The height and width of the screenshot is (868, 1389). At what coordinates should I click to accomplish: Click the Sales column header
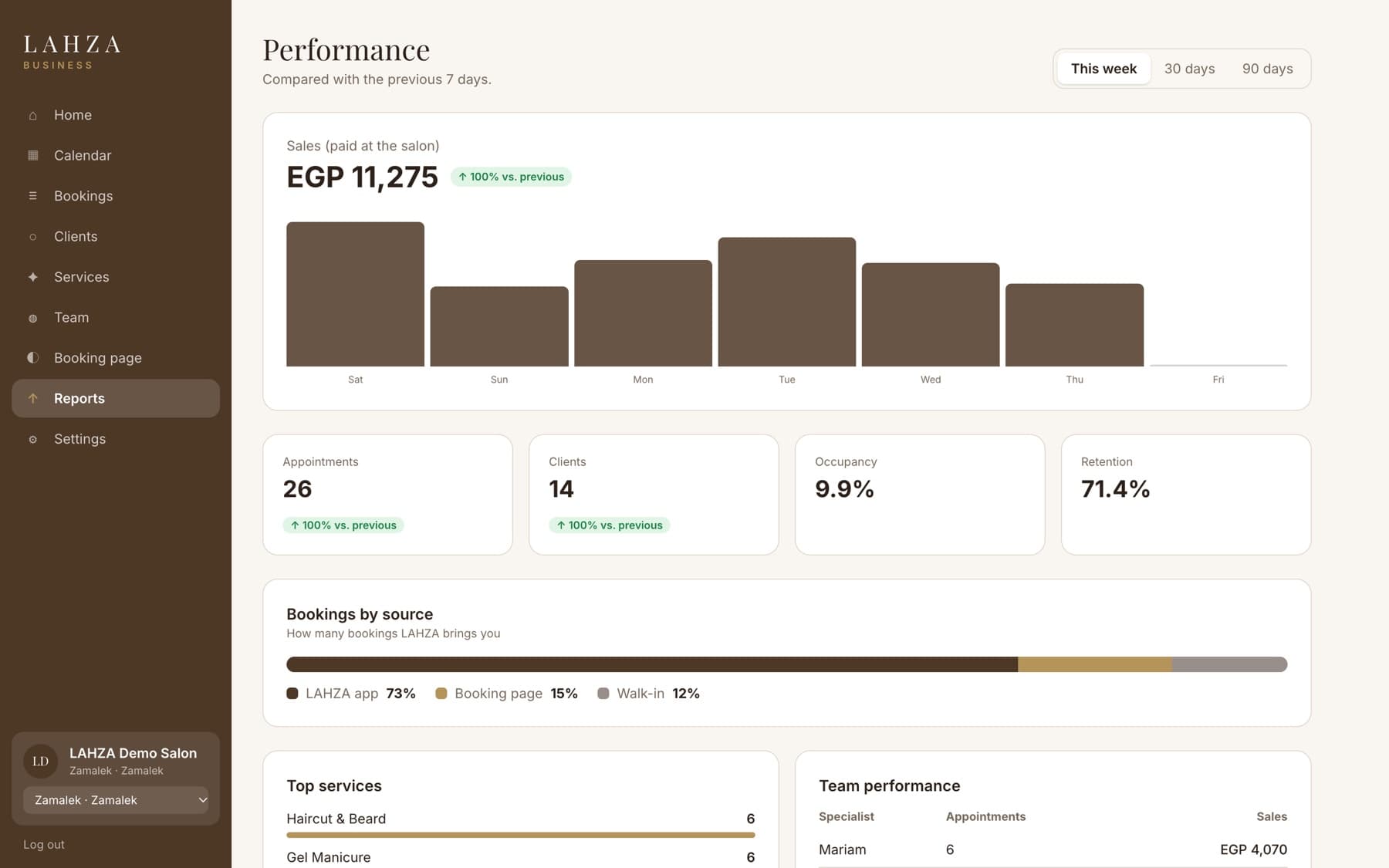tap(1272, 816)
